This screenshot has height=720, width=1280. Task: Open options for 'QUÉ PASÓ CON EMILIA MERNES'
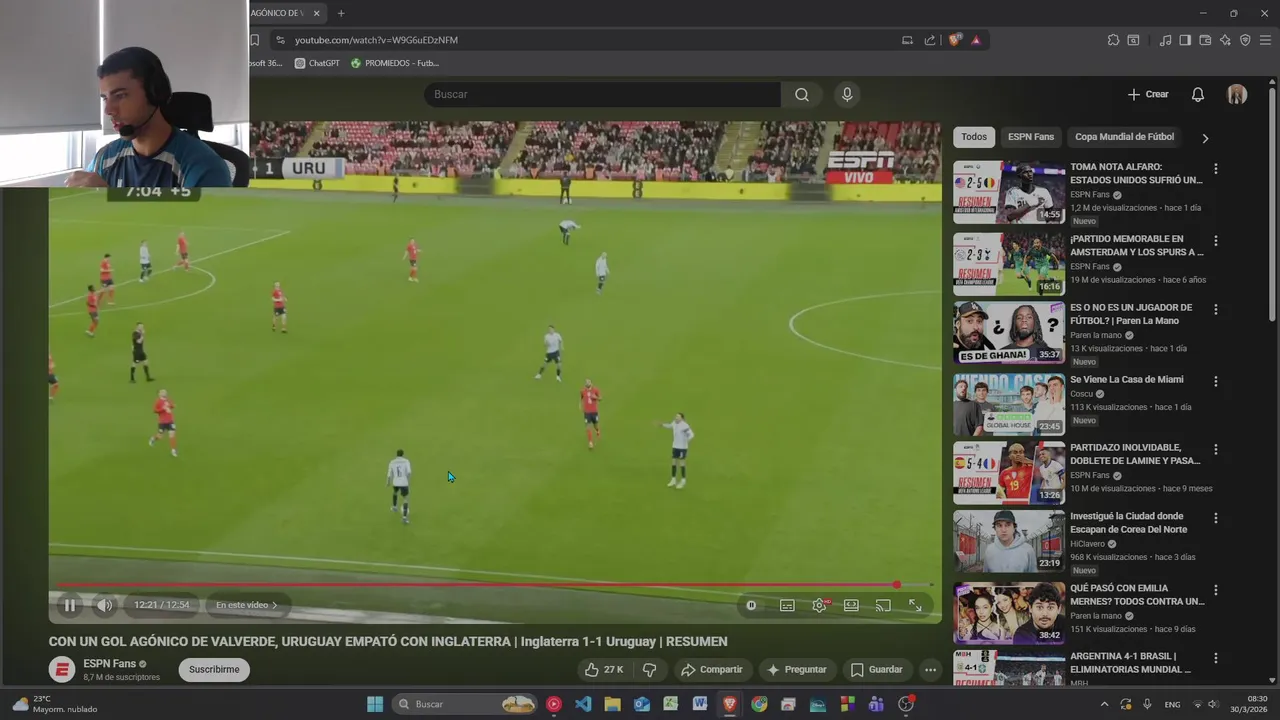[1216, 590]
